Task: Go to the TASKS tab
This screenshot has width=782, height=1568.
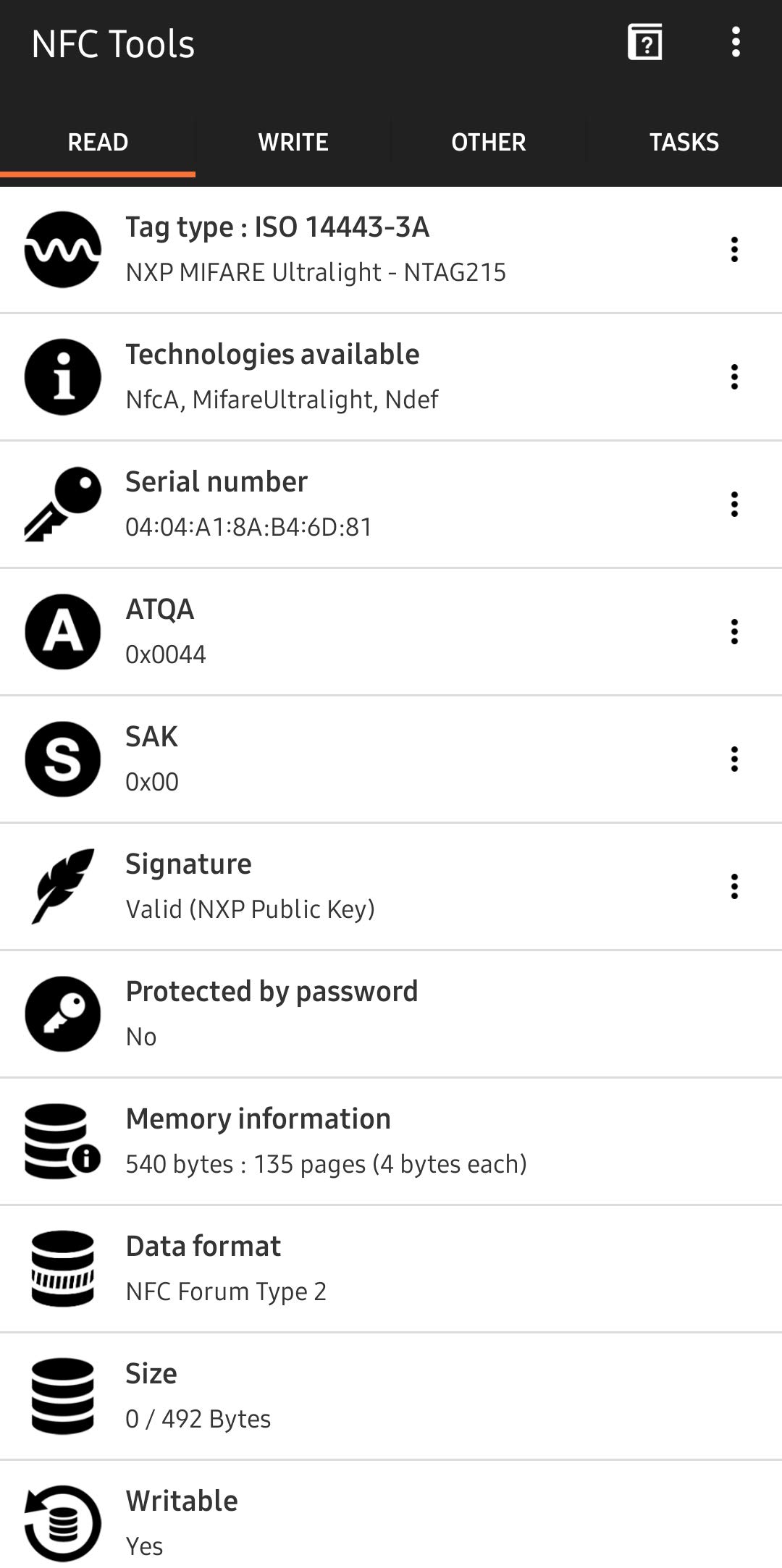Action: click(684, 143)
